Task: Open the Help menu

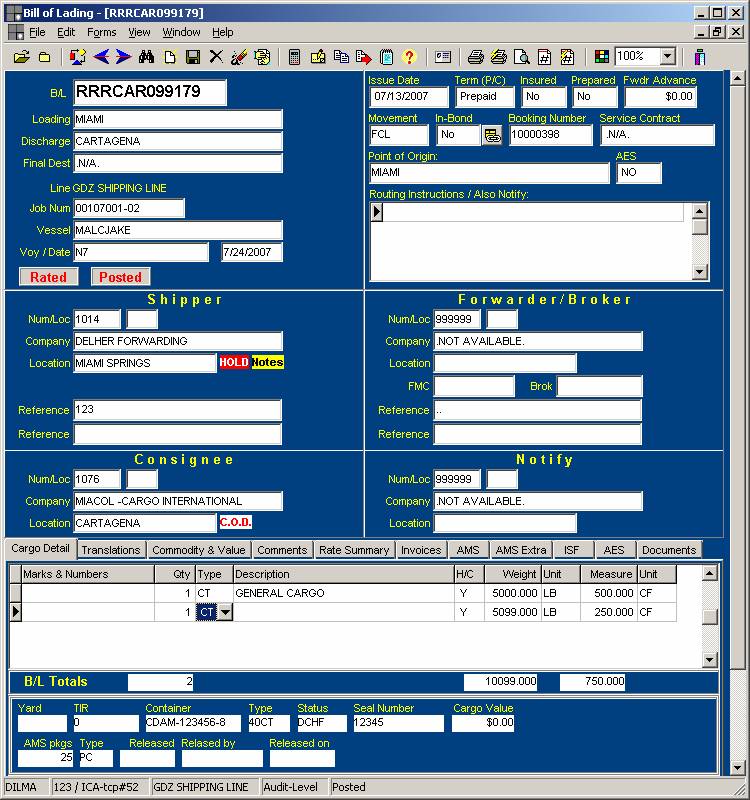Action: [222, 32]
